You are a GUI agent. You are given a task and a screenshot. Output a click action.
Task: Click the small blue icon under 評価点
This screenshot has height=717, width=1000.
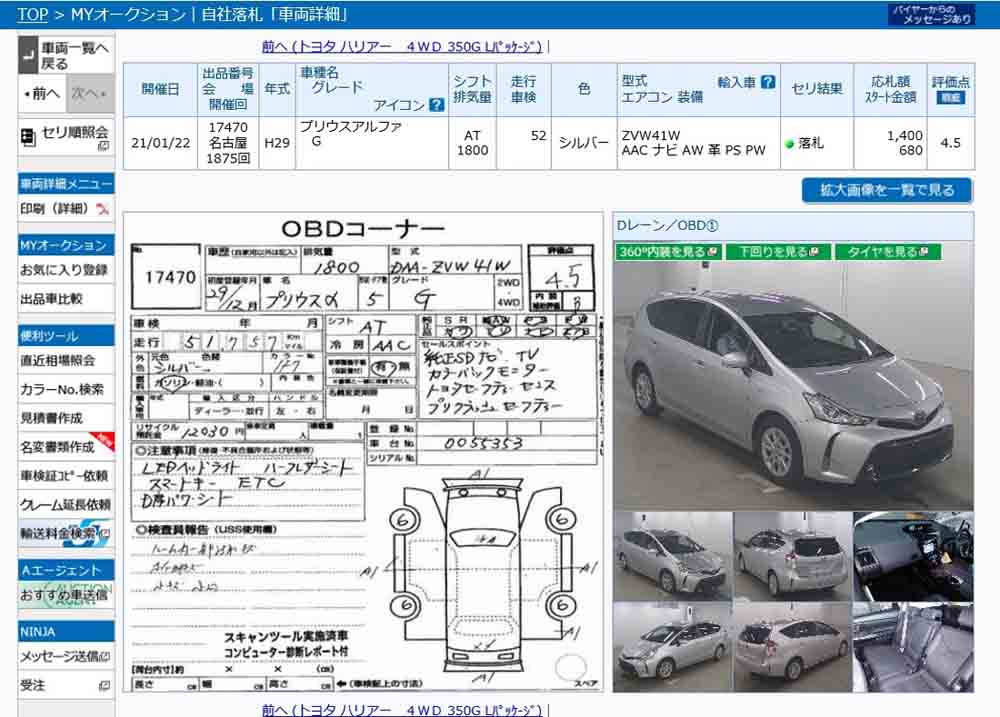coord(950,98)
